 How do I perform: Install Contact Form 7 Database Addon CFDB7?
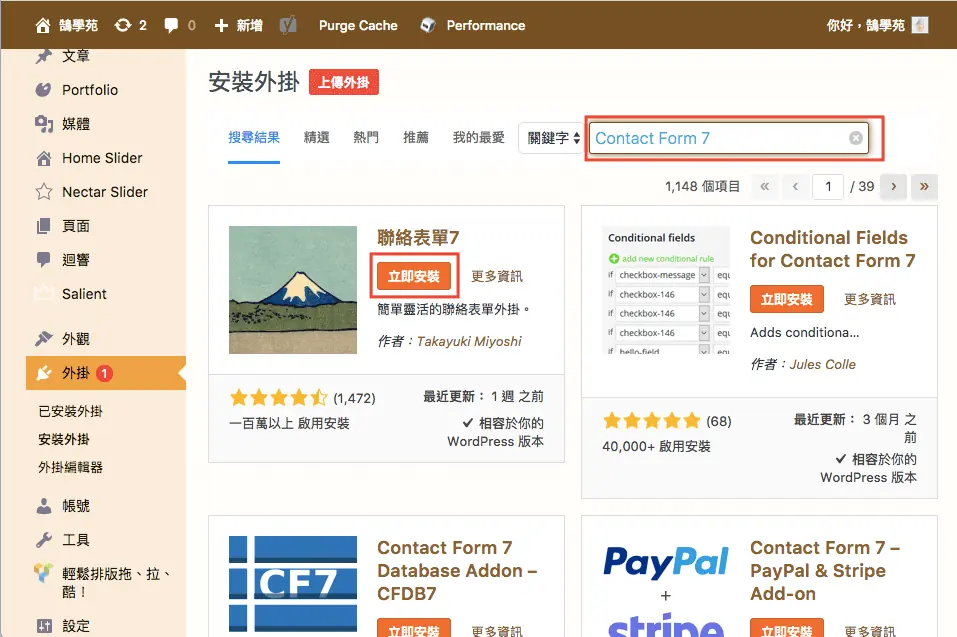pos(414,628)
